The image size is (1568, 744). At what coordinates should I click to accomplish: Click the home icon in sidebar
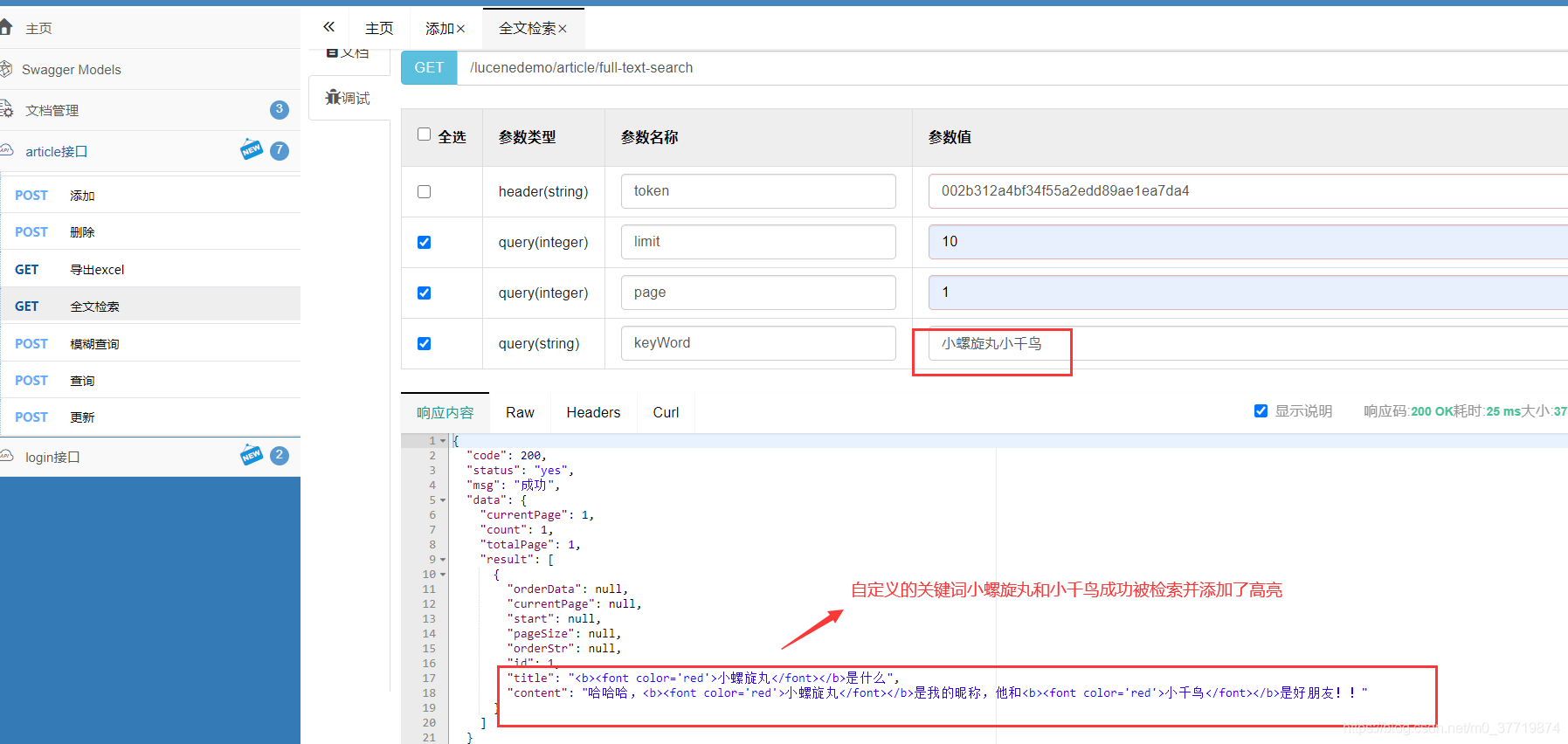[5, 27]
